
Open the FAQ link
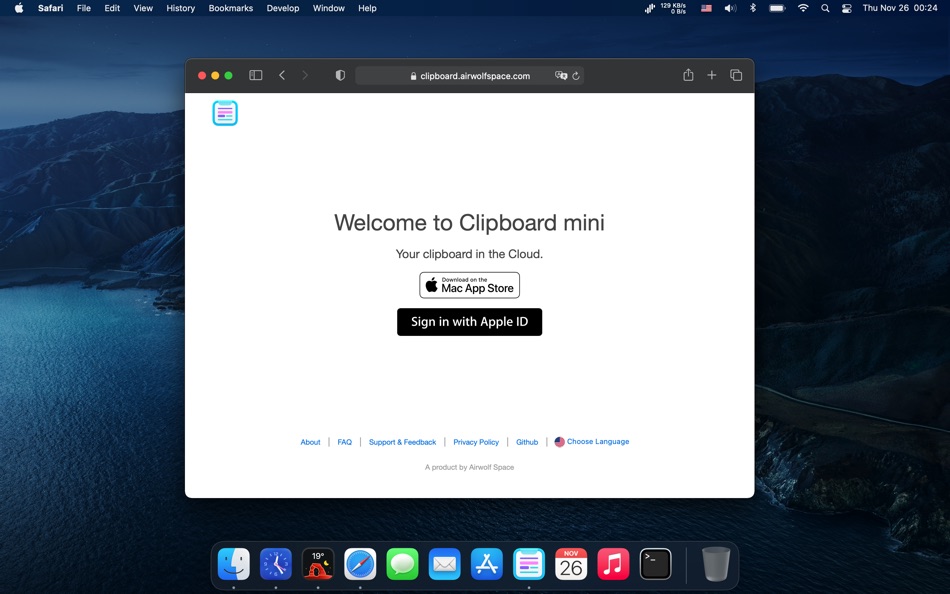tap(345, 442)
